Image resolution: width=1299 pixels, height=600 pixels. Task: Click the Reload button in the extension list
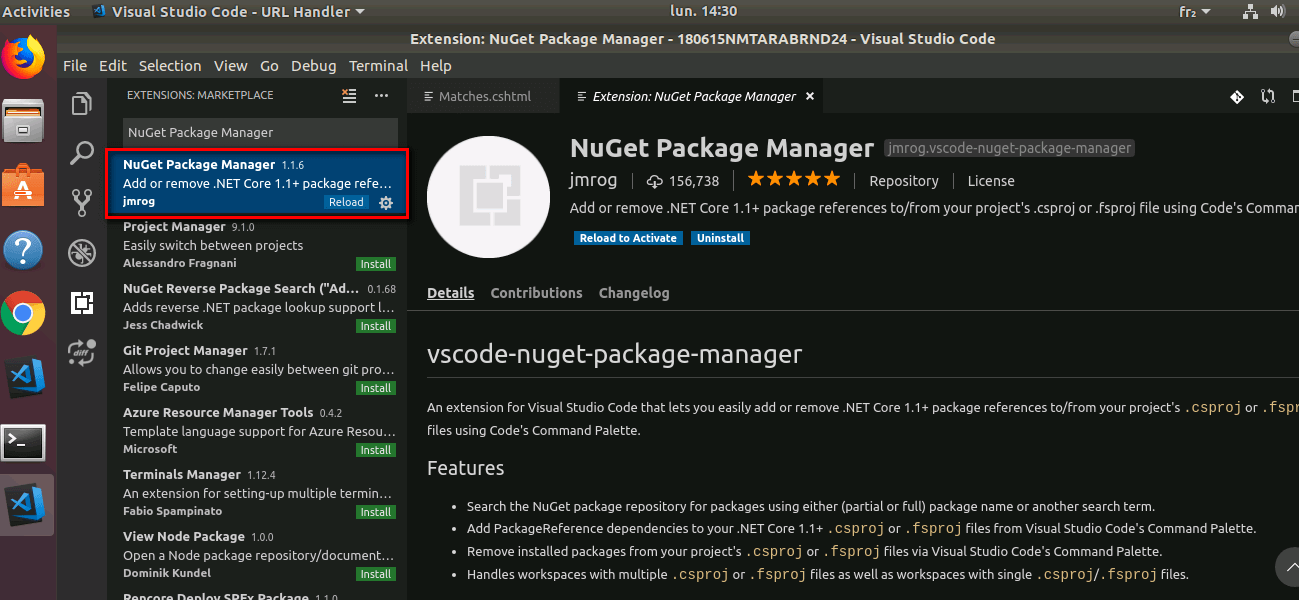pyautogui.click(x=346, y=202)
